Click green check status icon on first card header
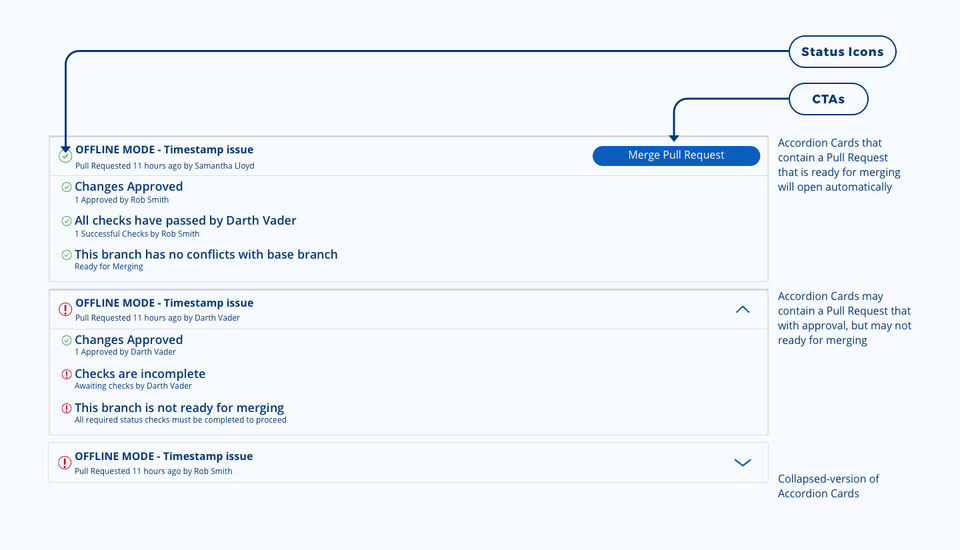 65,156
